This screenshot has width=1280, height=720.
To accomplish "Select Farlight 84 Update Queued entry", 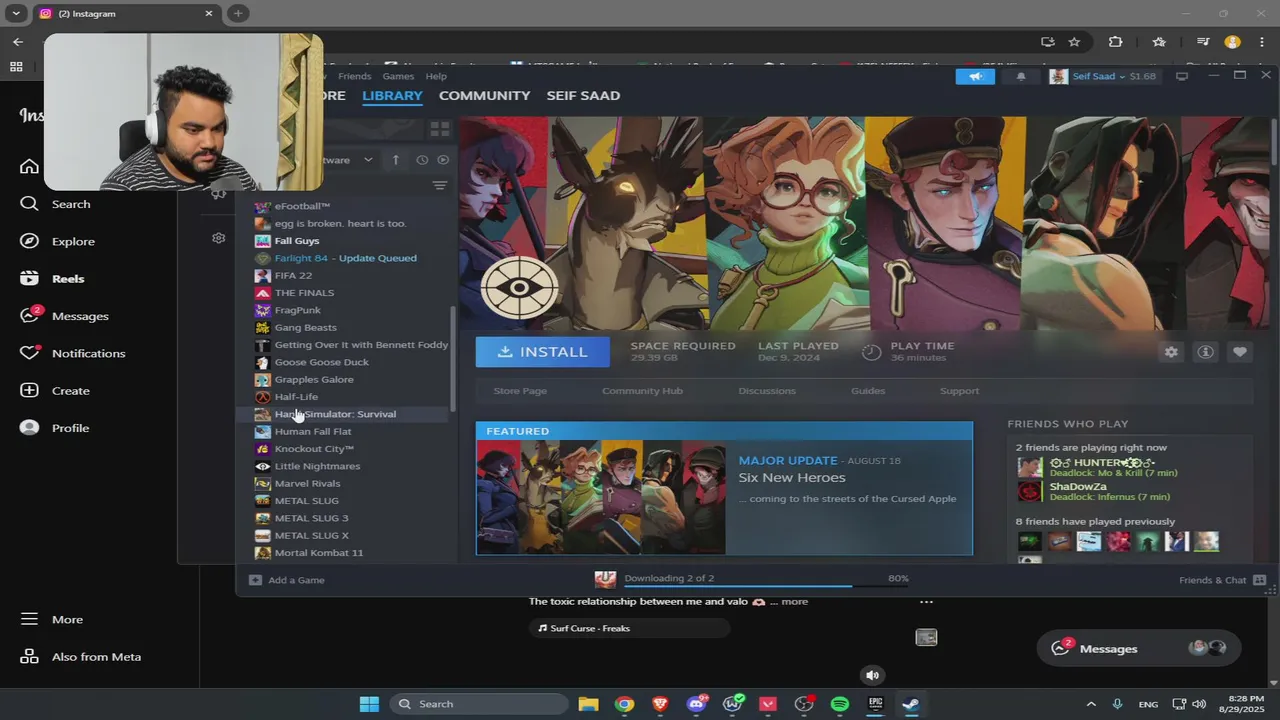I will click(344, 258).
